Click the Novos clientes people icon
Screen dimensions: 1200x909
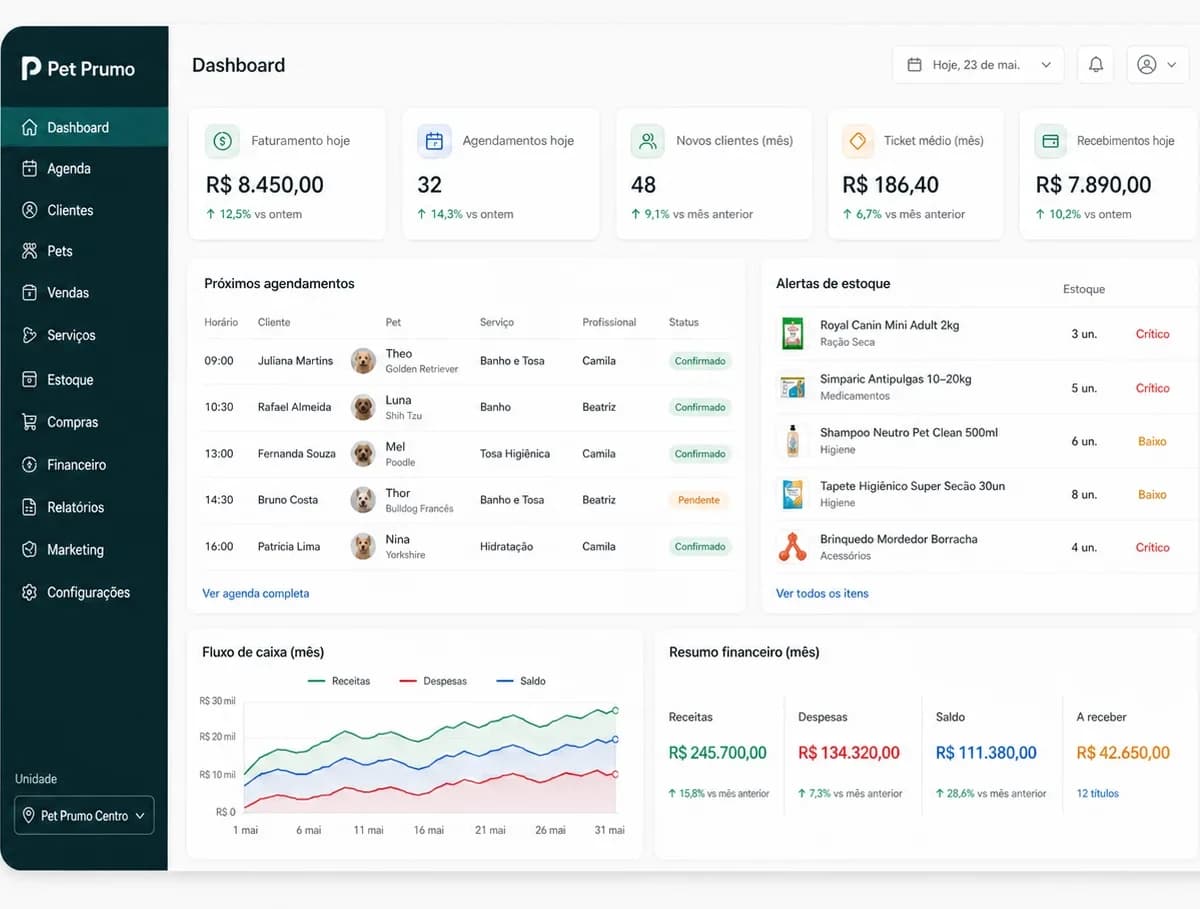(x=648, y=142)
